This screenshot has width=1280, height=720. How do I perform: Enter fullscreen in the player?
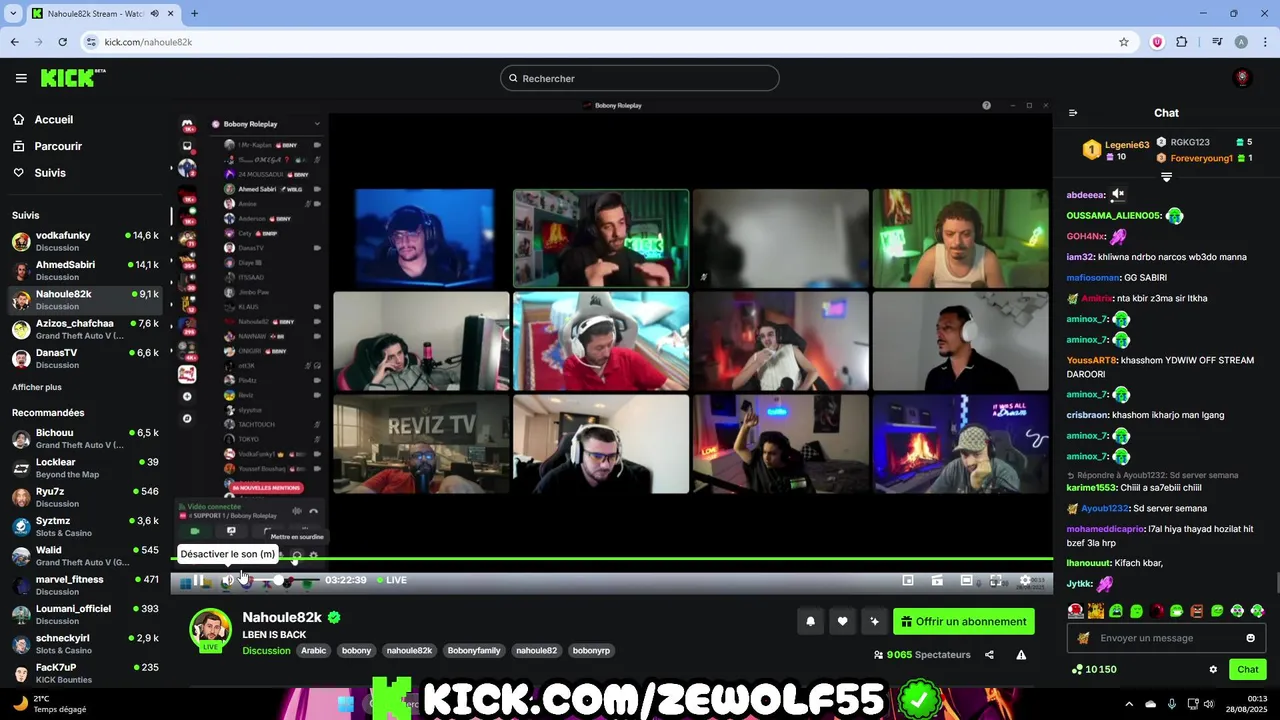pos(996,580)
